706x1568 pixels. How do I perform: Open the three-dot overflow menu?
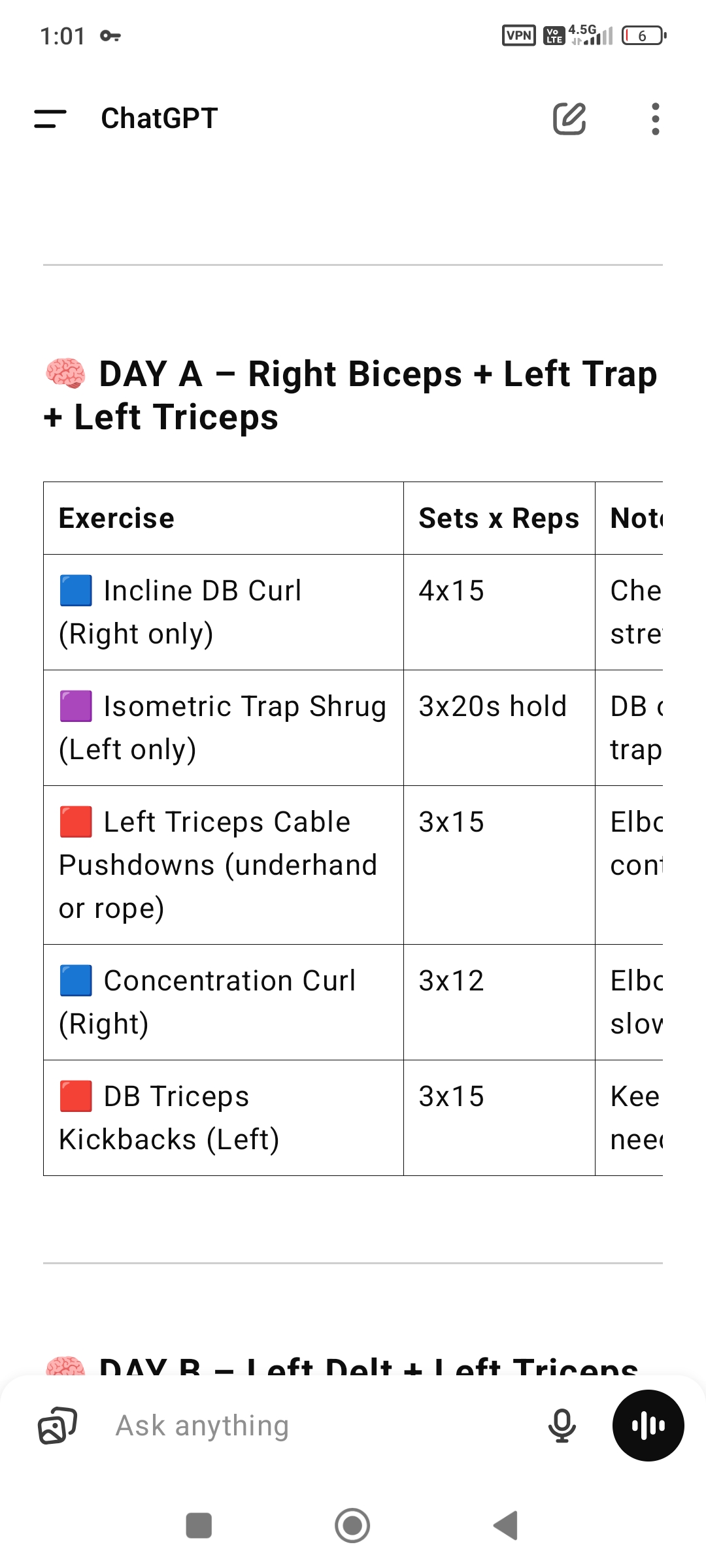[656, 119]
